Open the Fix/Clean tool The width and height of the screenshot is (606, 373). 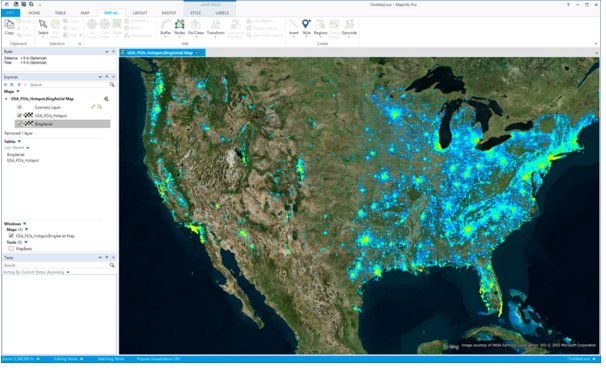196,27
